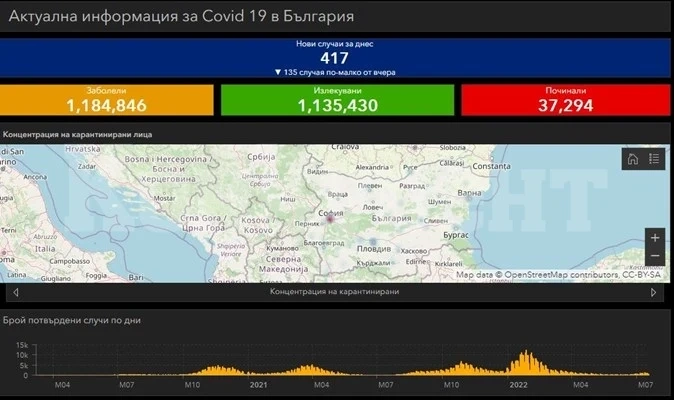This screenshot has height=400, width=674.
Task: Click the Constanța label on the map
Action: (491, 166)
